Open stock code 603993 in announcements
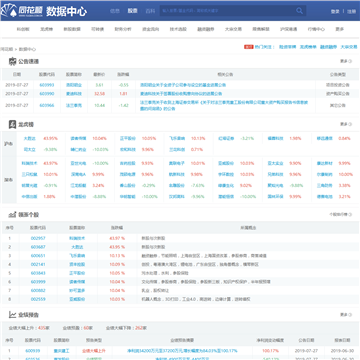 [x=47, y=85]
